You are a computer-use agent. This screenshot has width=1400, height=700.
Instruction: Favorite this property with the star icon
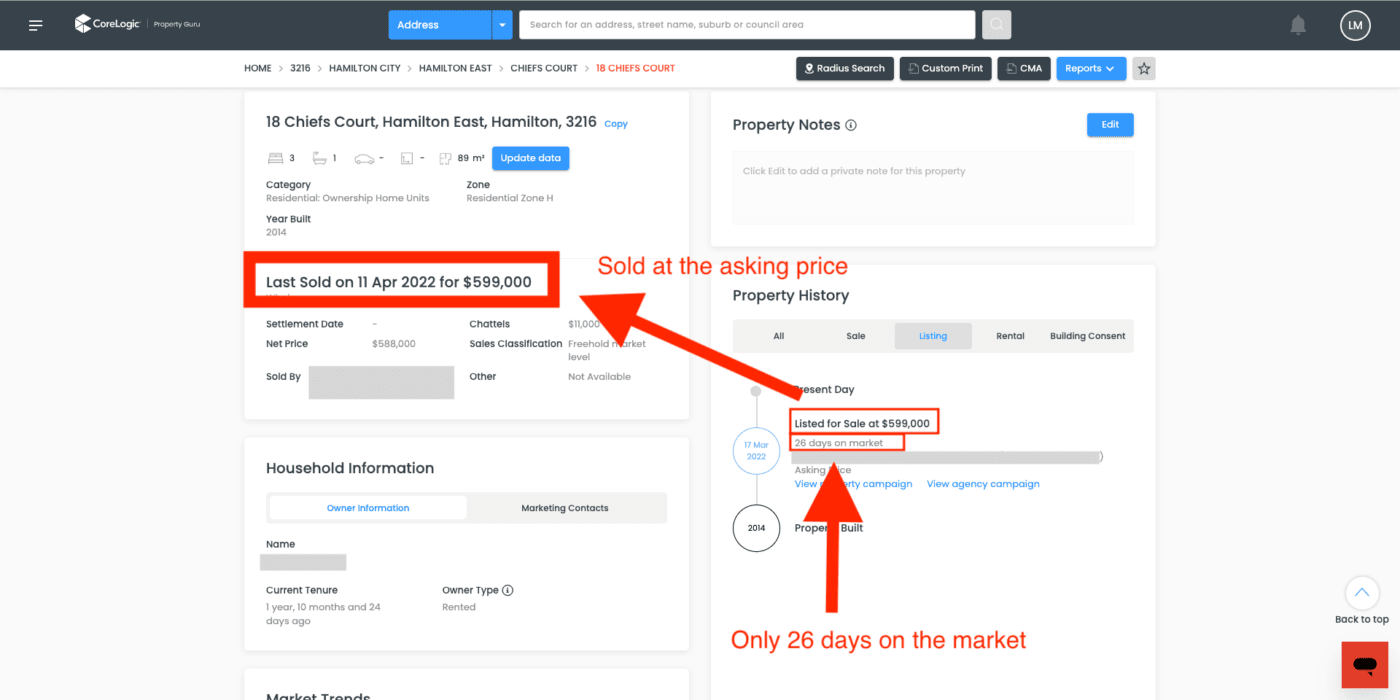1145,69
